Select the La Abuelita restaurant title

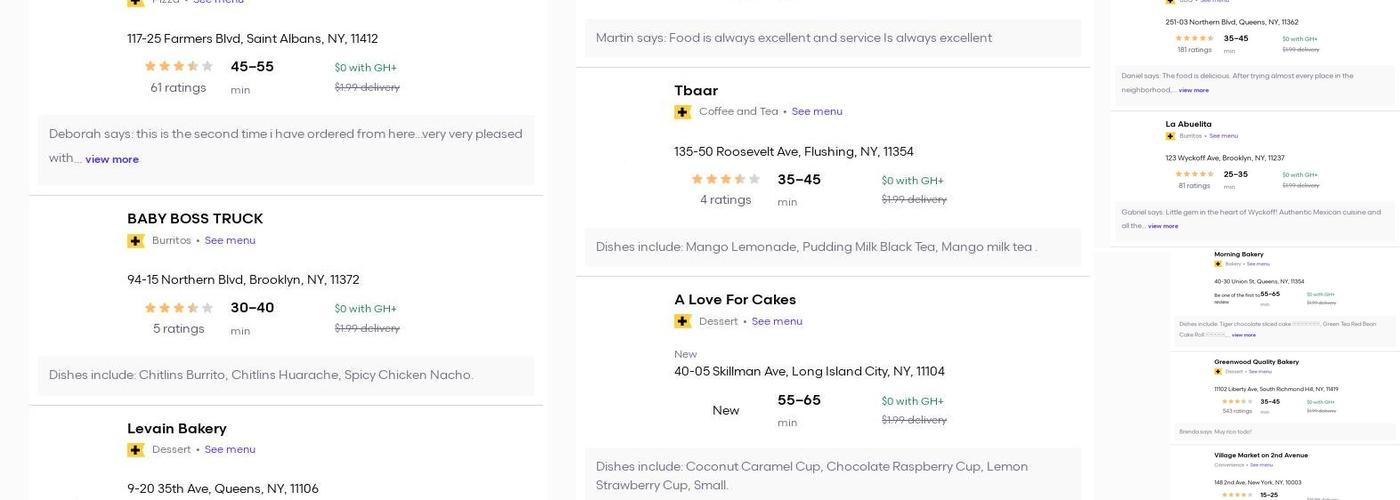click(1188, 124)
